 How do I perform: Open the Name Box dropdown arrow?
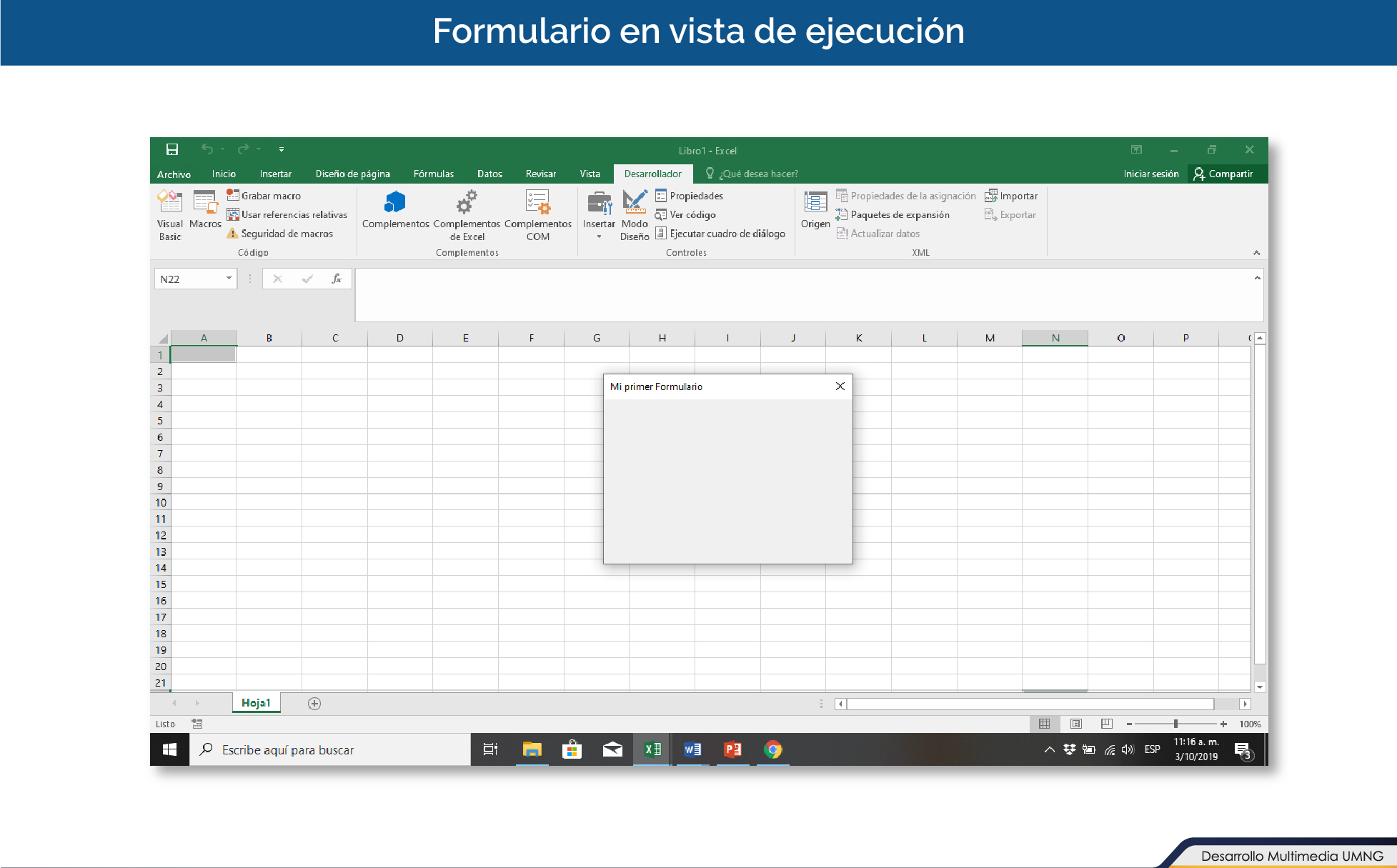click(x=229, y=279)
